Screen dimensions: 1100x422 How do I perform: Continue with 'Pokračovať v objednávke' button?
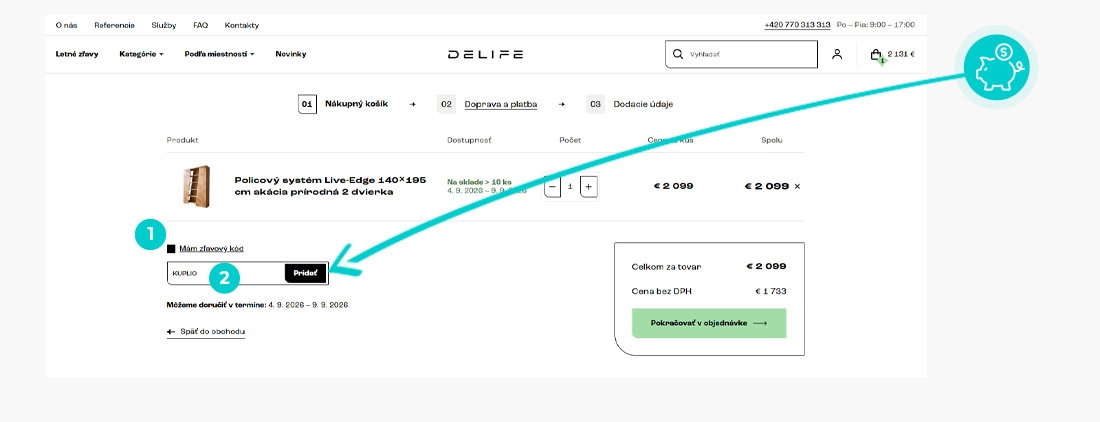(x=709, y=323)
